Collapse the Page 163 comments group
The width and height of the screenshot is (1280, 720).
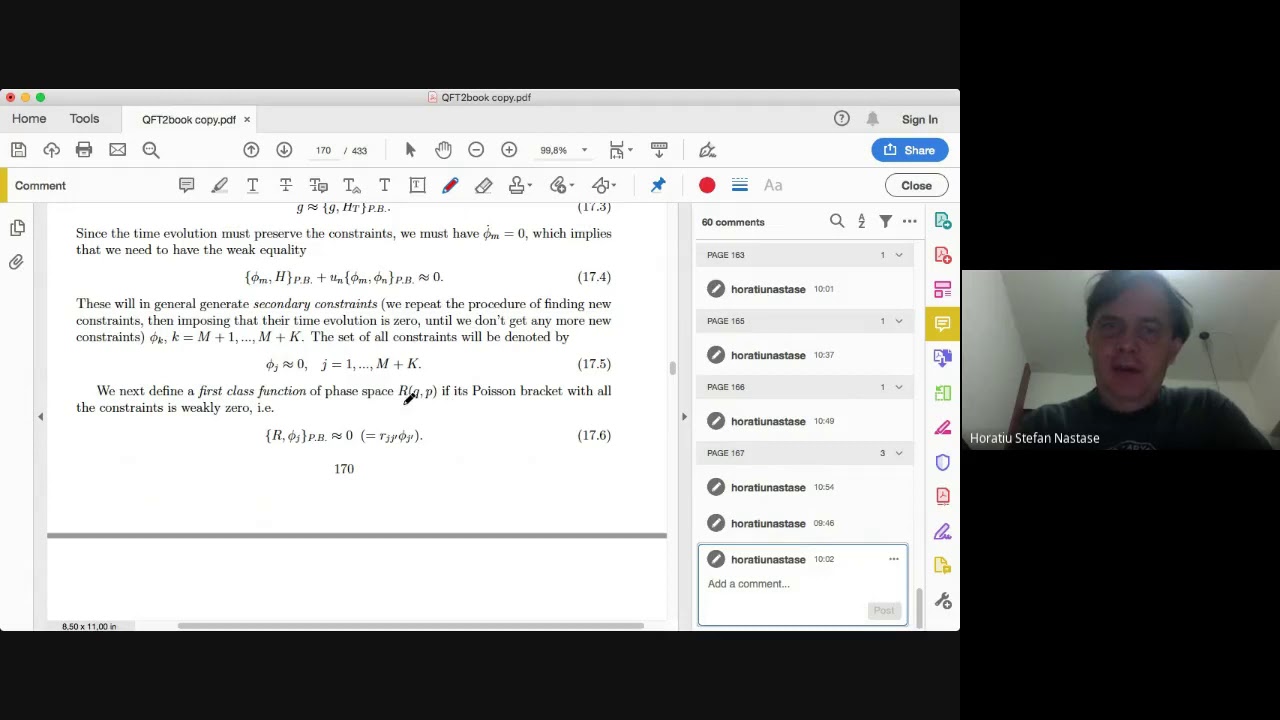click(898, 255)
